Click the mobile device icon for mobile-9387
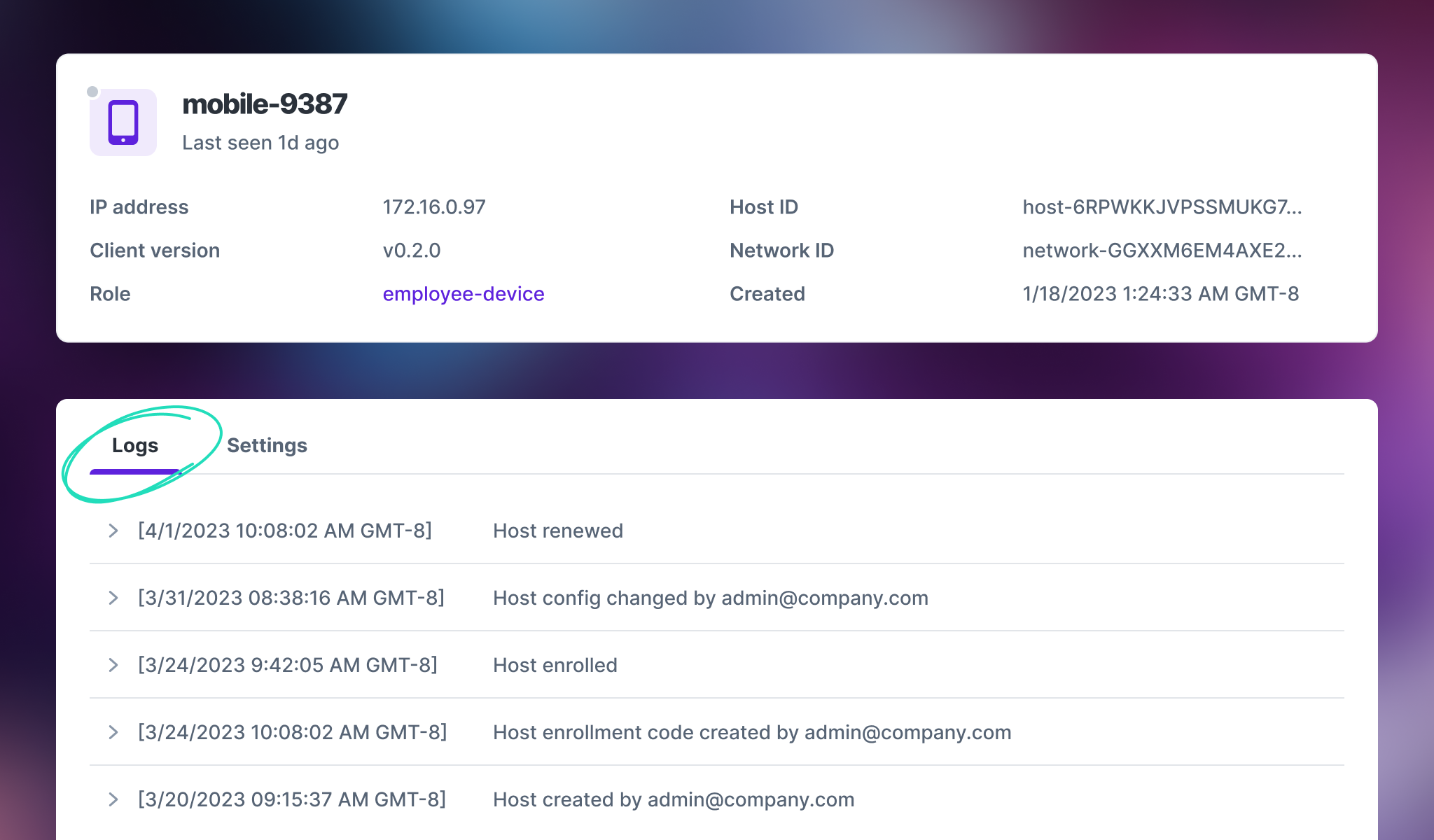The width and height of the screenshot is (1434, 840). coord(123,123)
